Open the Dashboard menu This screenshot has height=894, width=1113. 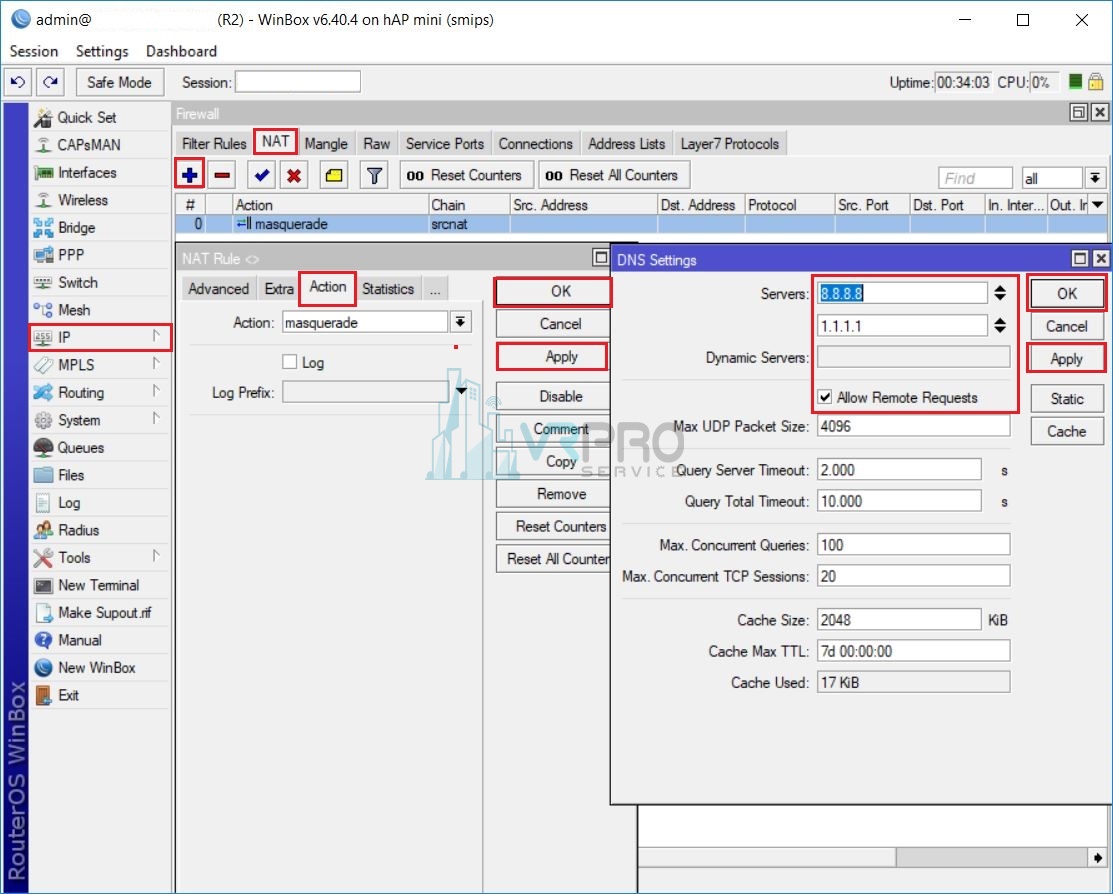click(x=182, y=51)
